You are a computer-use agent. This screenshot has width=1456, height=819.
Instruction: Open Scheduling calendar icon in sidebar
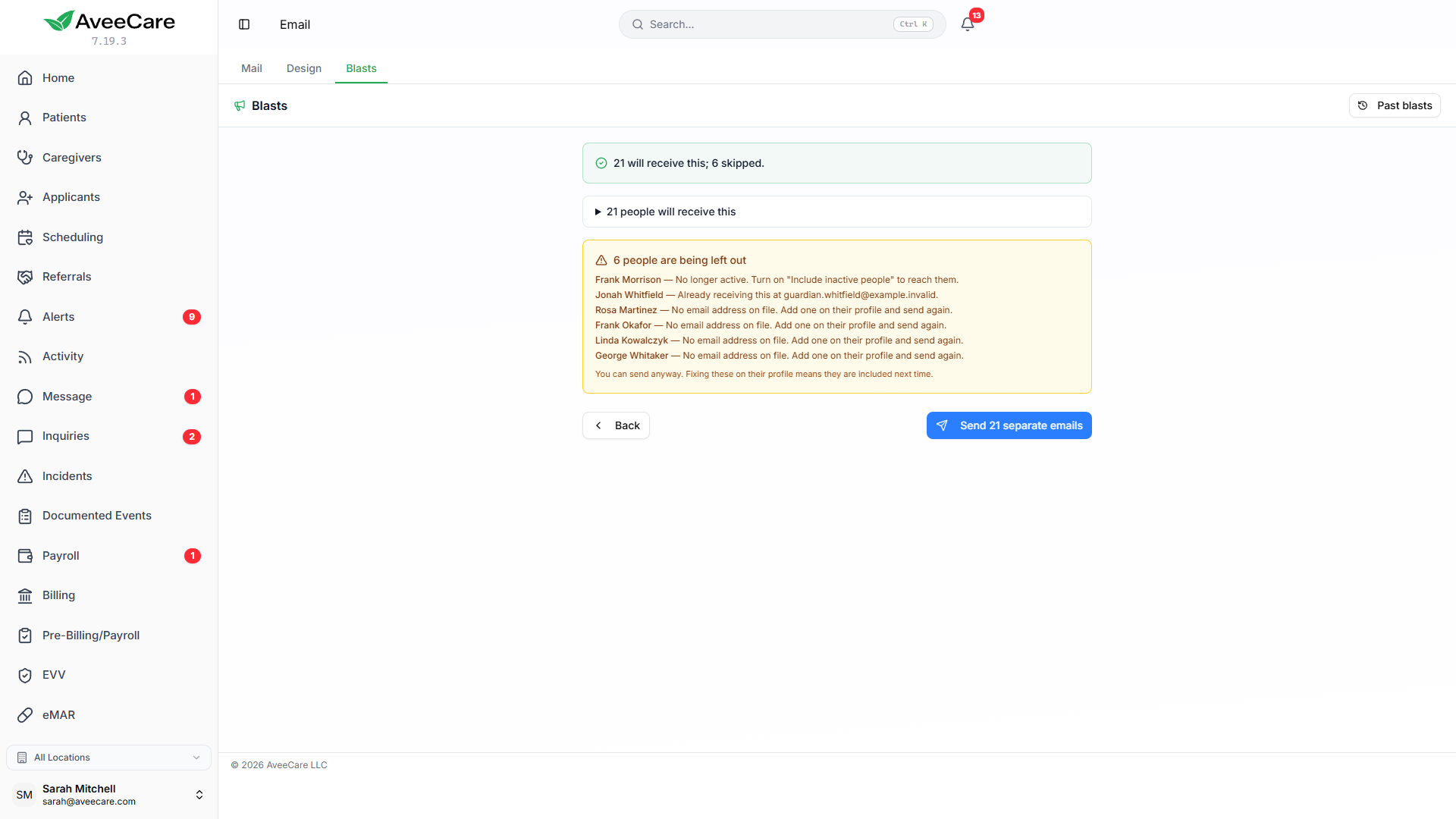pyautogui.click(x=25, y=237)
